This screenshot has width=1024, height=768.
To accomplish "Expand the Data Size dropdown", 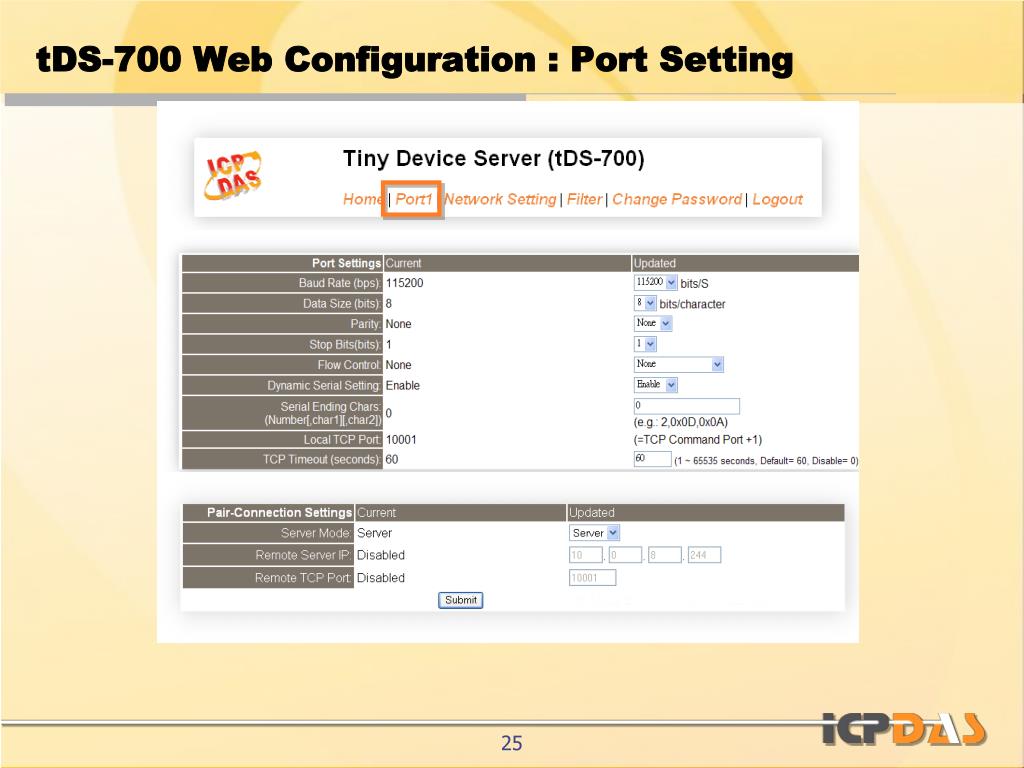I will (645, 303).
